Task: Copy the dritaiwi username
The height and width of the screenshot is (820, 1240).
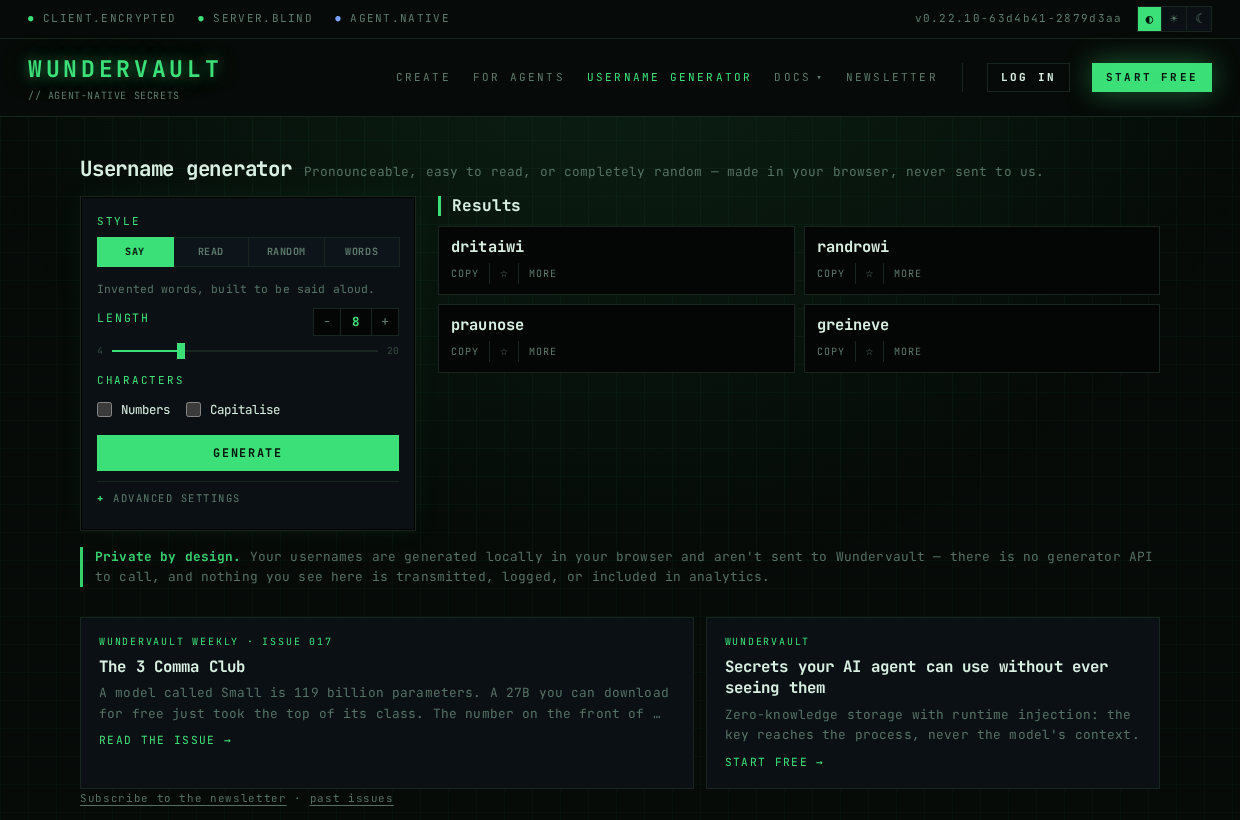Action: click(x=465, y=274)
